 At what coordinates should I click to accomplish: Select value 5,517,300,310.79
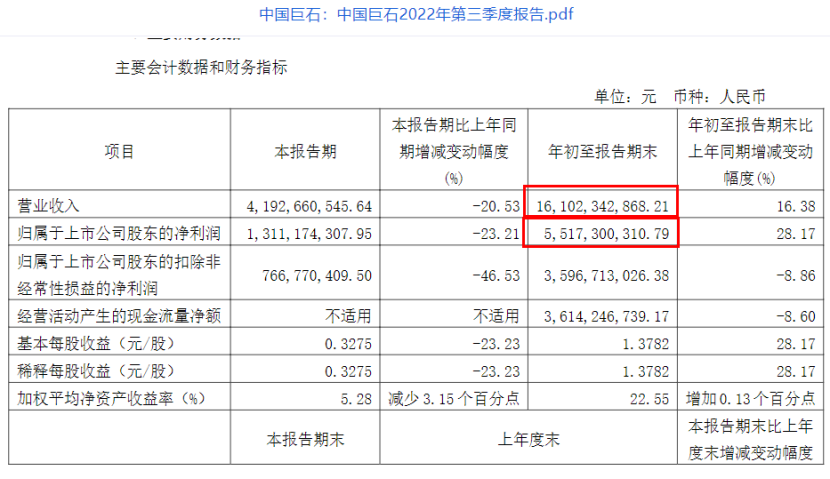coord(607,233)
